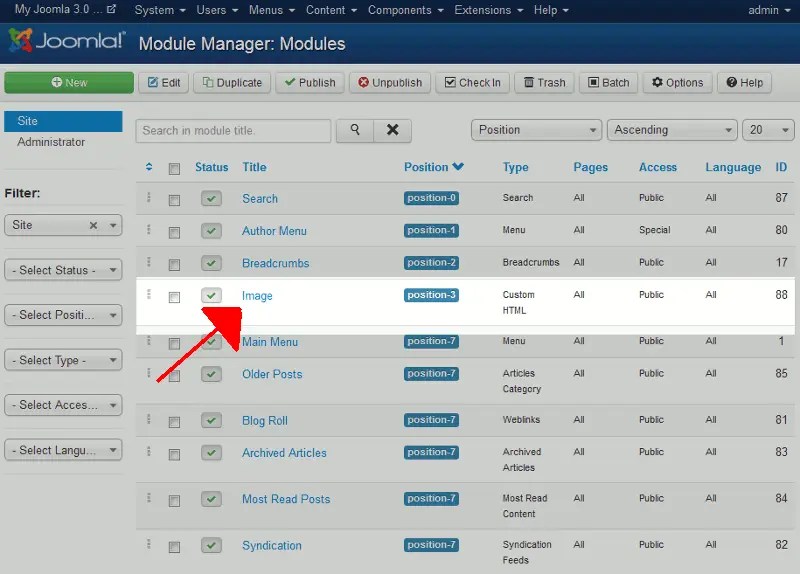Toggle published status of Most Read Posts
The height and width of the screenshot is (574, 800).
pyautogui.click(x=211, y=499)
